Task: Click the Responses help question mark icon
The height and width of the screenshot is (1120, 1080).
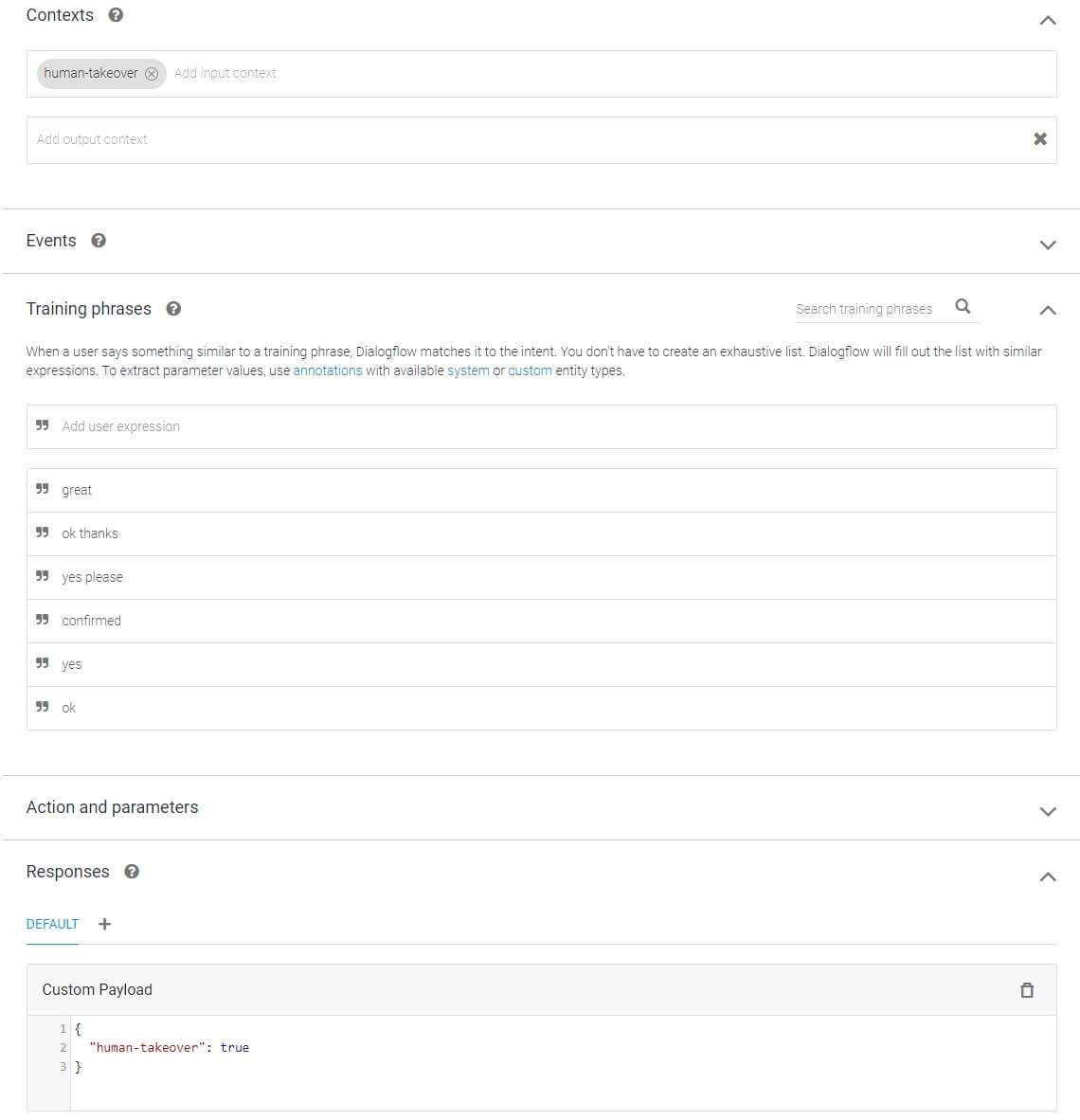Action: click(x=132, y=872)
